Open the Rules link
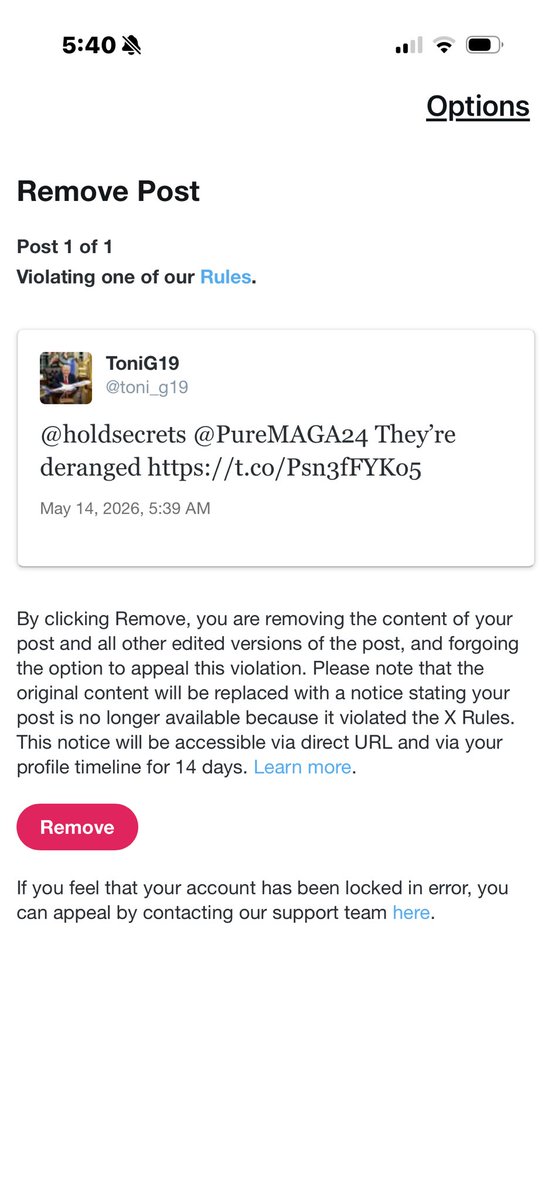The width and height of the screenshot is (552, 1200). pyautogui.click(x=226, y=277)
